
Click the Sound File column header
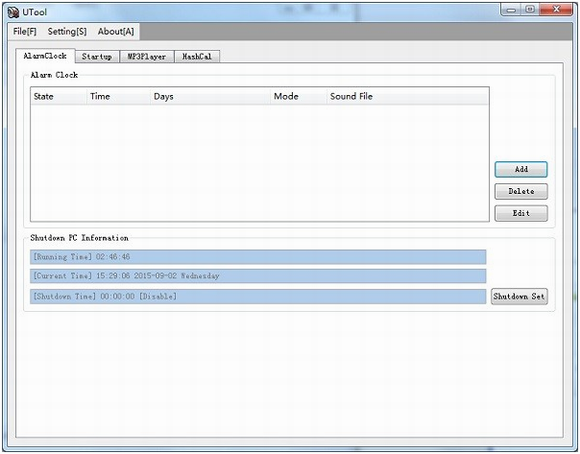tap(408, 97)
